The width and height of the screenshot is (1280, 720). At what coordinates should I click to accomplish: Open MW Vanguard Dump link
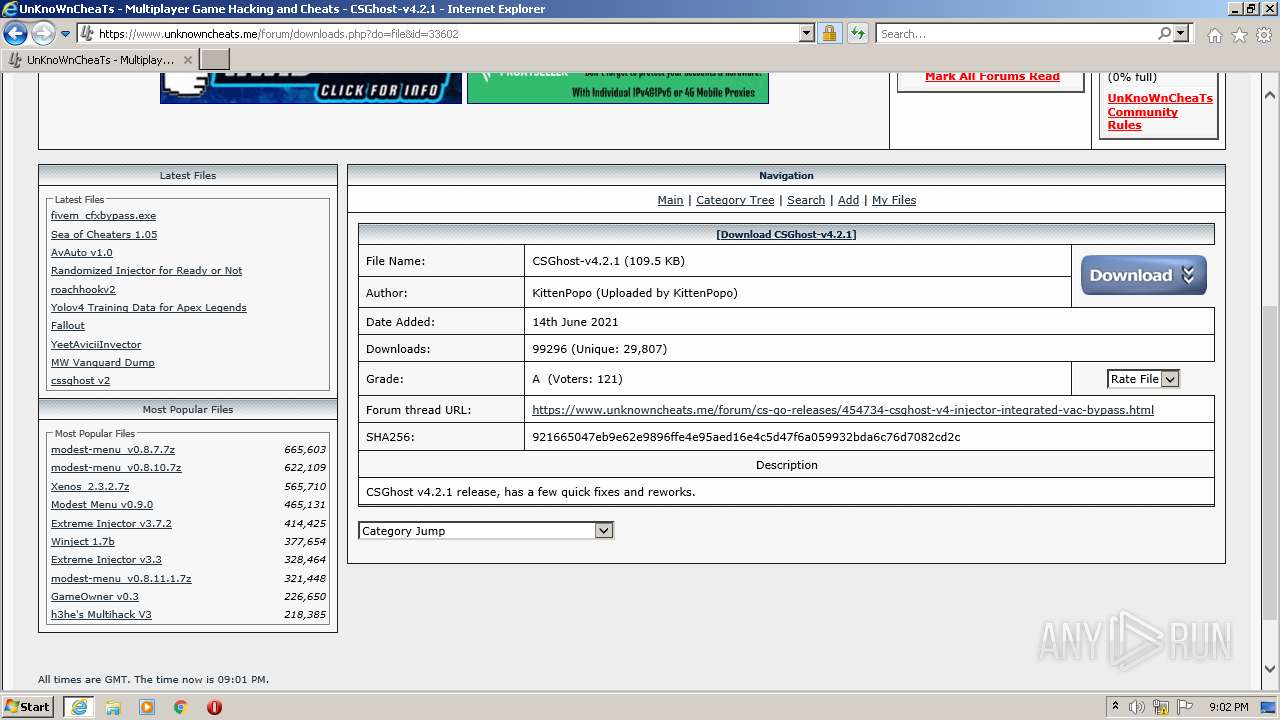click(103, 363)
